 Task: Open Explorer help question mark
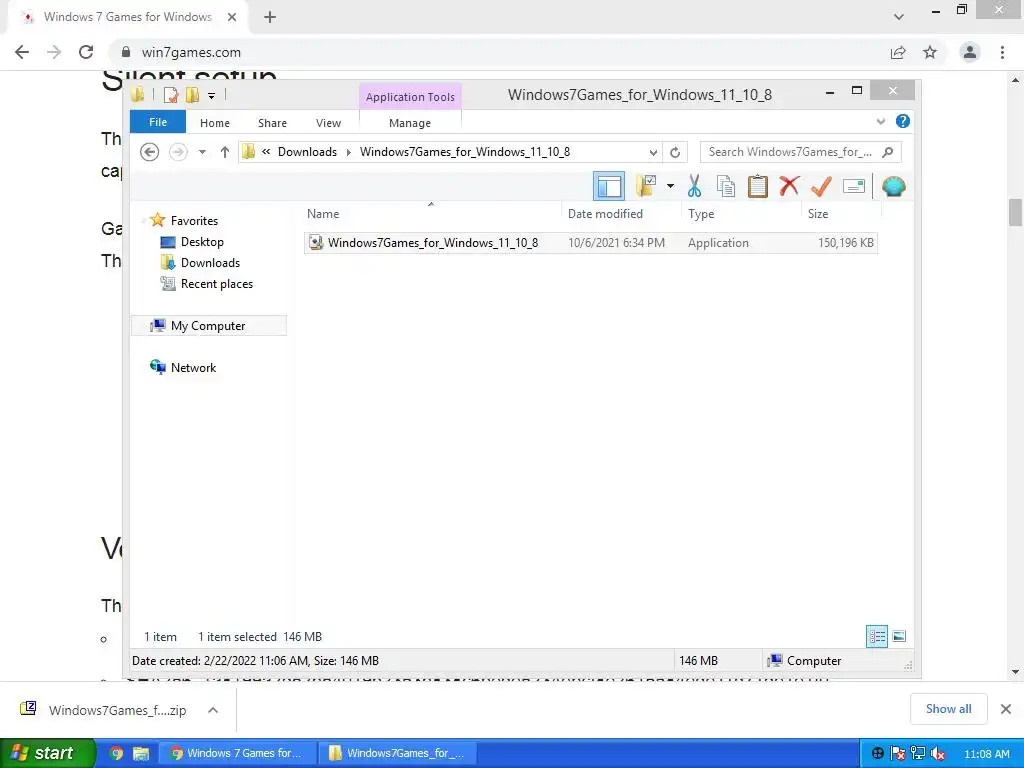click(x=903, y=121)
